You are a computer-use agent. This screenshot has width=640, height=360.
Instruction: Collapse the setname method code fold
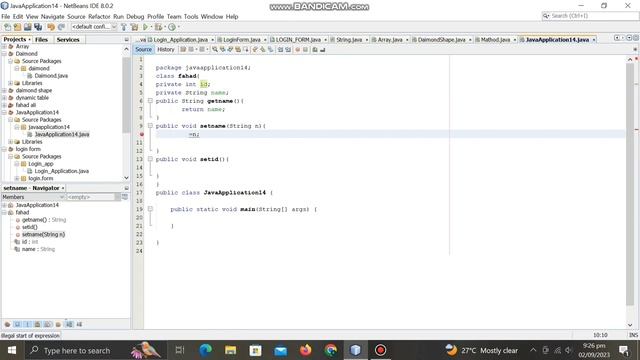coord(150,126)
